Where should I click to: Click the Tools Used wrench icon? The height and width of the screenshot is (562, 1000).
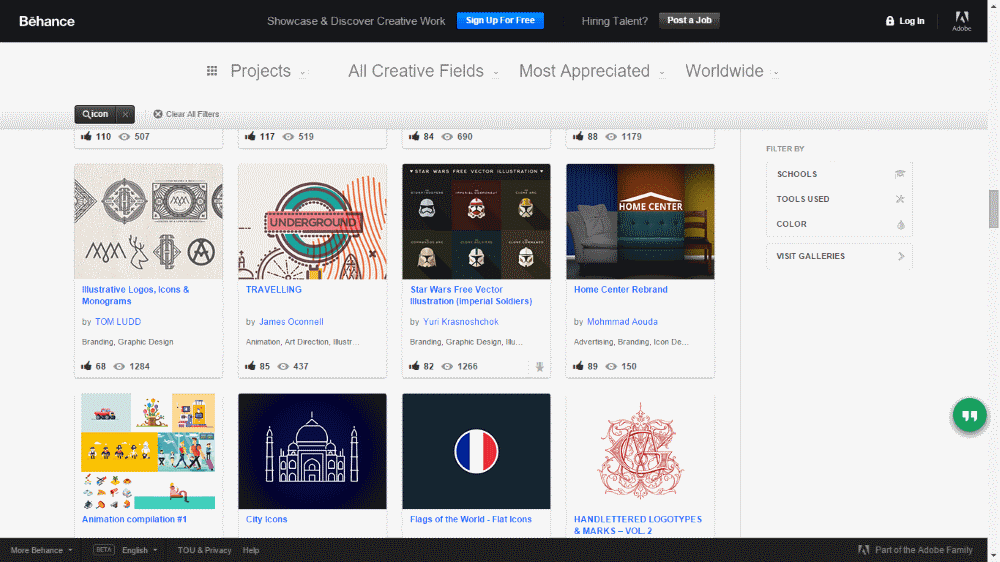tap(900, 199)
